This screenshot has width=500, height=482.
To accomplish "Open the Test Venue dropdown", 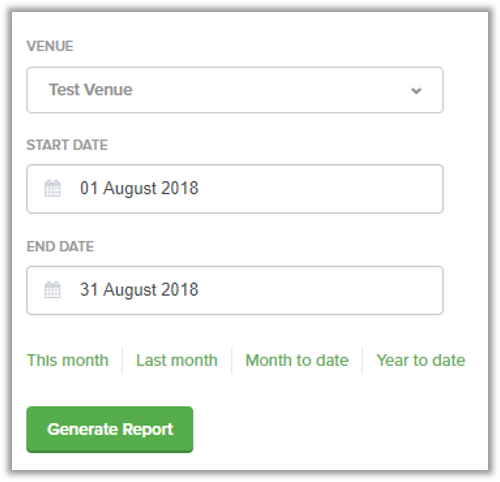I will (235, 90).
